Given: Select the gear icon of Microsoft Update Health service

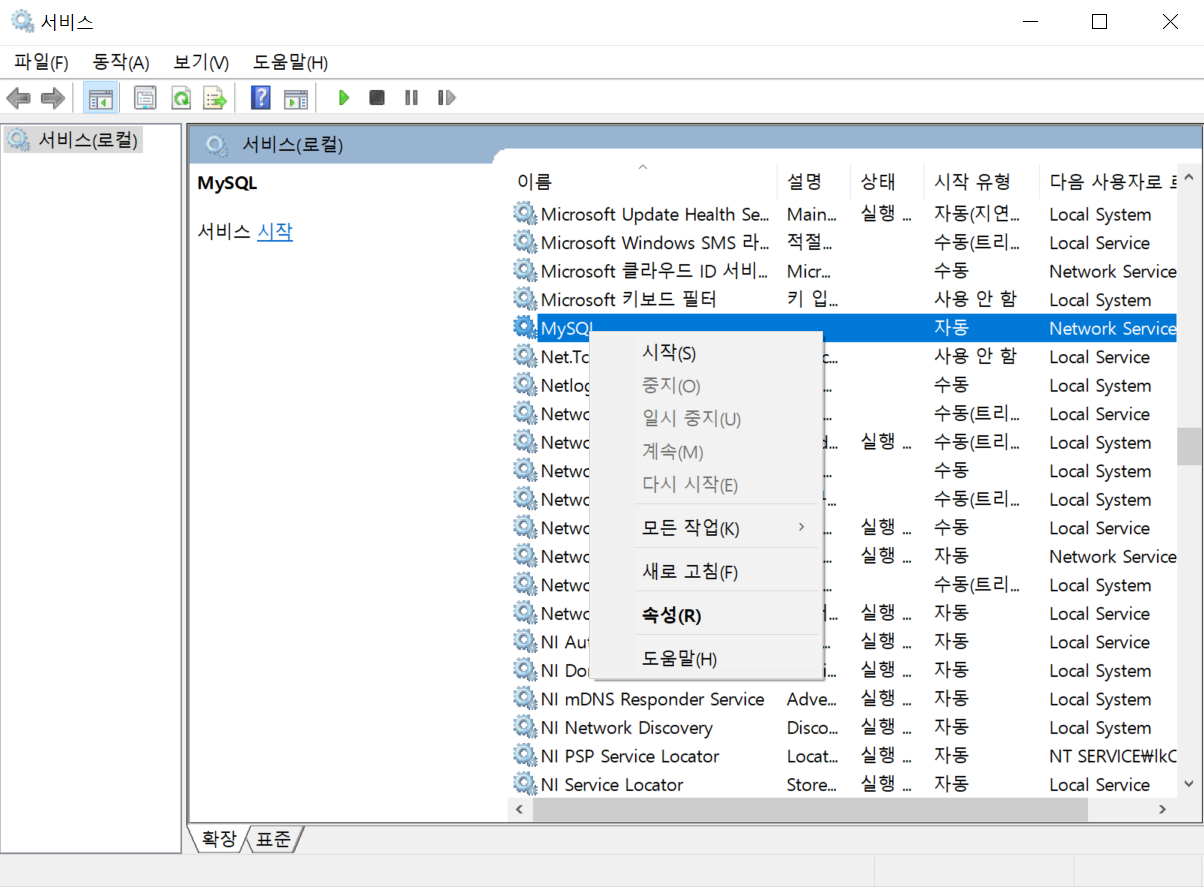Looking at the screenshot, I should click(x=524, y=213).
